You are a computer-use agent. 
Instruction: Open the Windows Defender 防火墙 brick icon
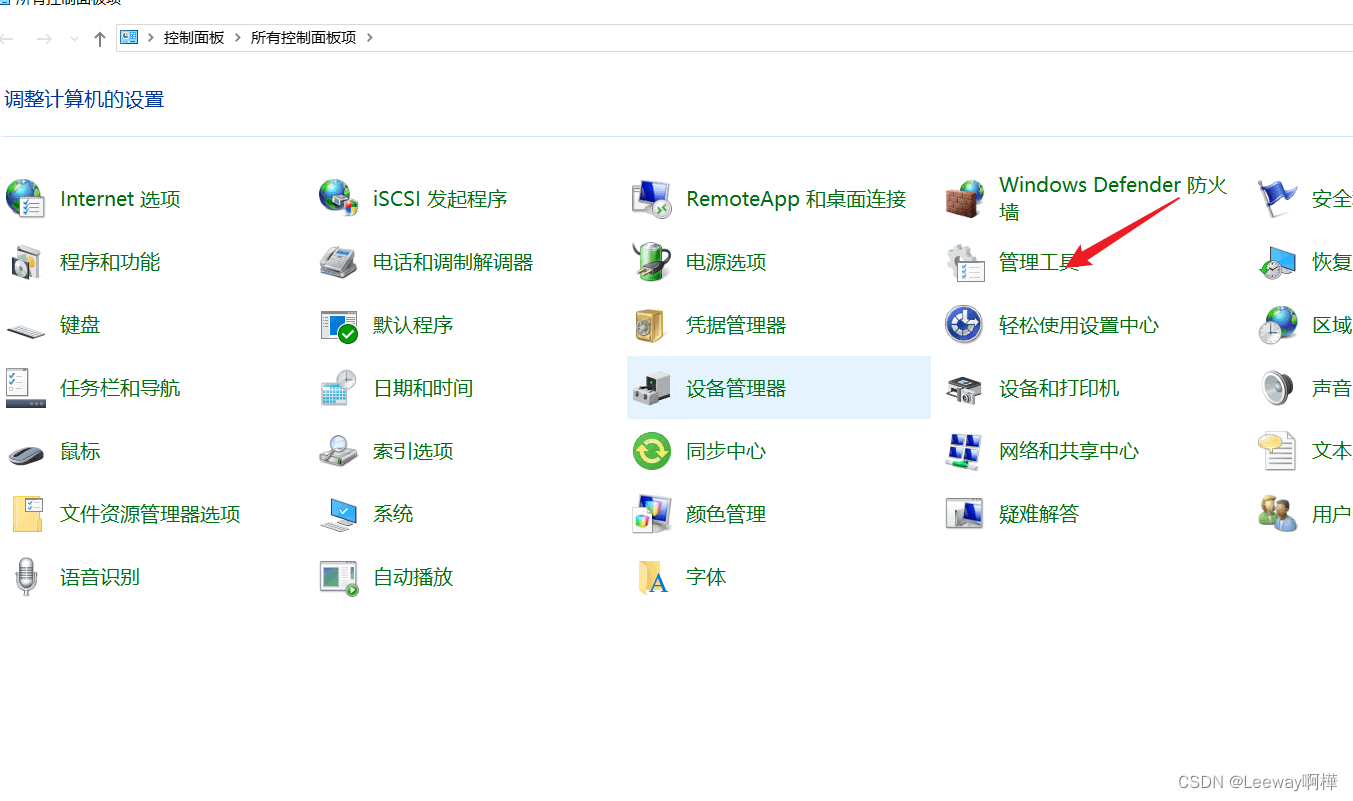pos(965,199)
